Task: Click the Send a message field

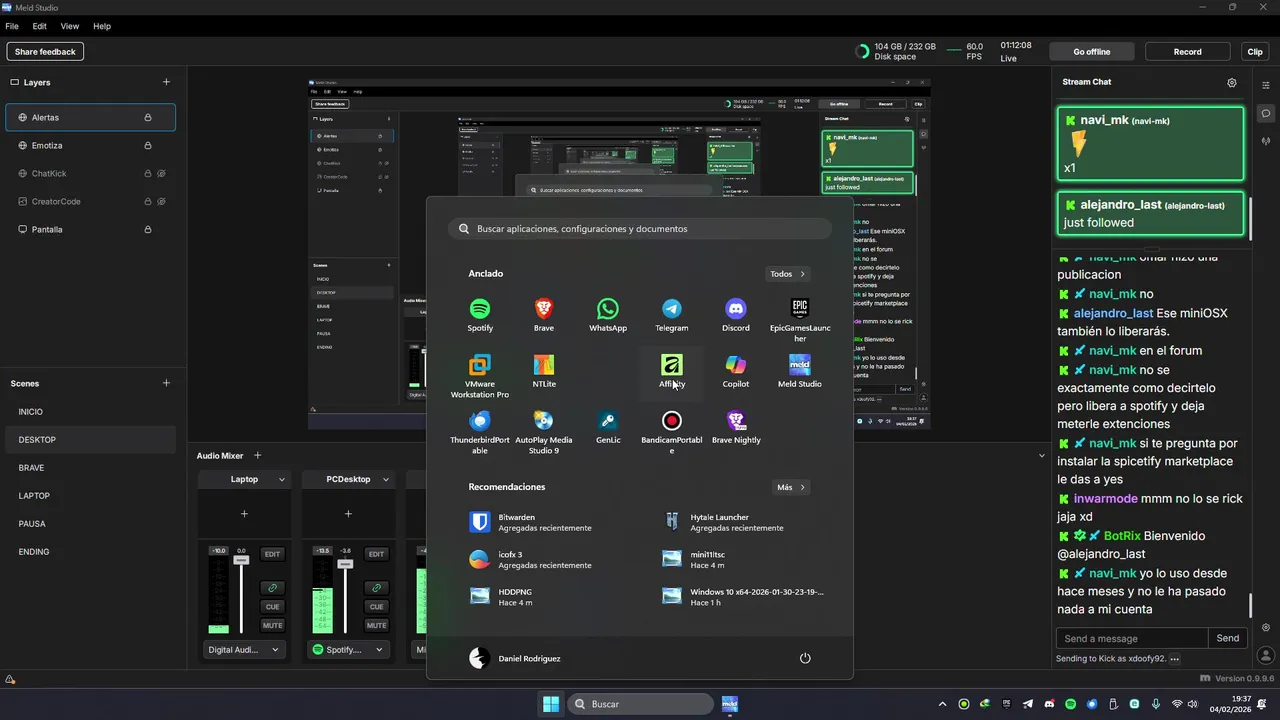Action: tap(1132, 638)
